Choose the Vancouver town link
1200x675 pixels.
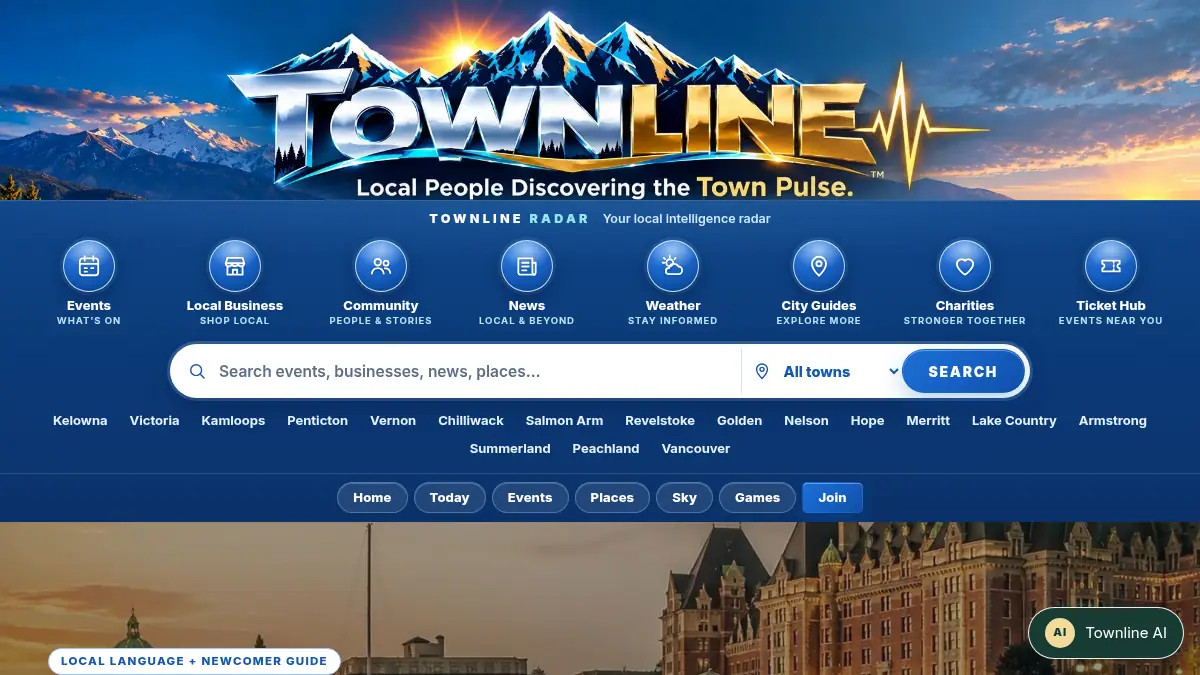696,449
